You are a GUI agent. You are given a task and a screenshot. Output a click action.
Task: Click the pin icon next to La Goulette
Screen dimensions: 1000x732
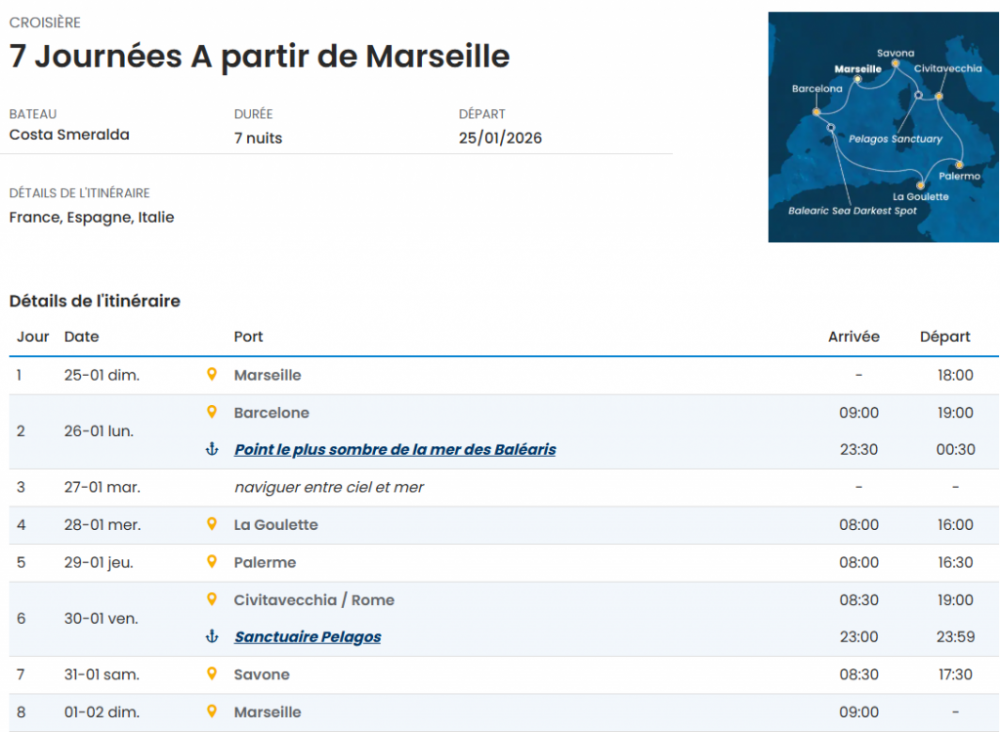[x=211, y=524]
